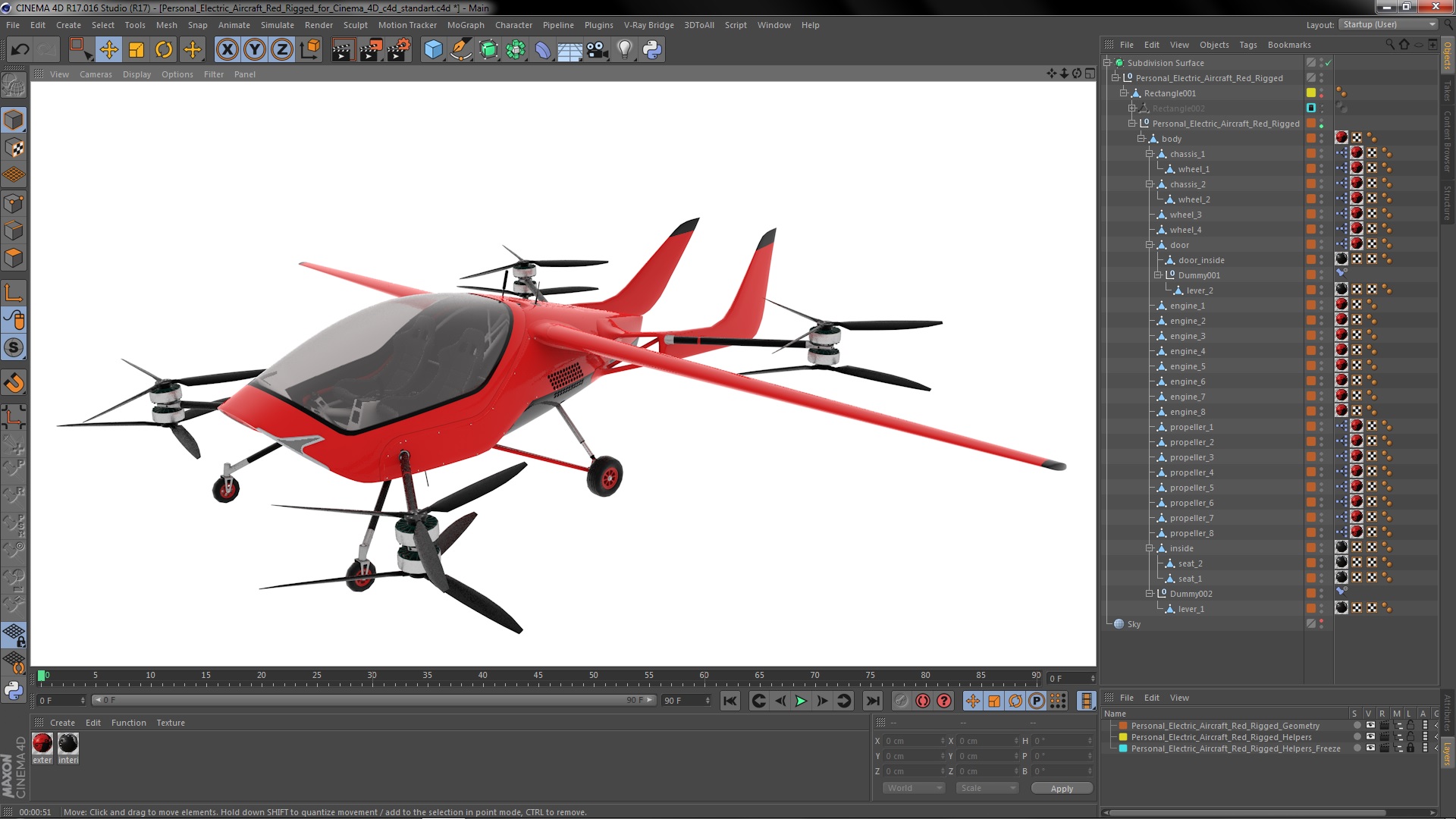Collapse the Subdivision Surface tree node

(x=1107, y=63)
